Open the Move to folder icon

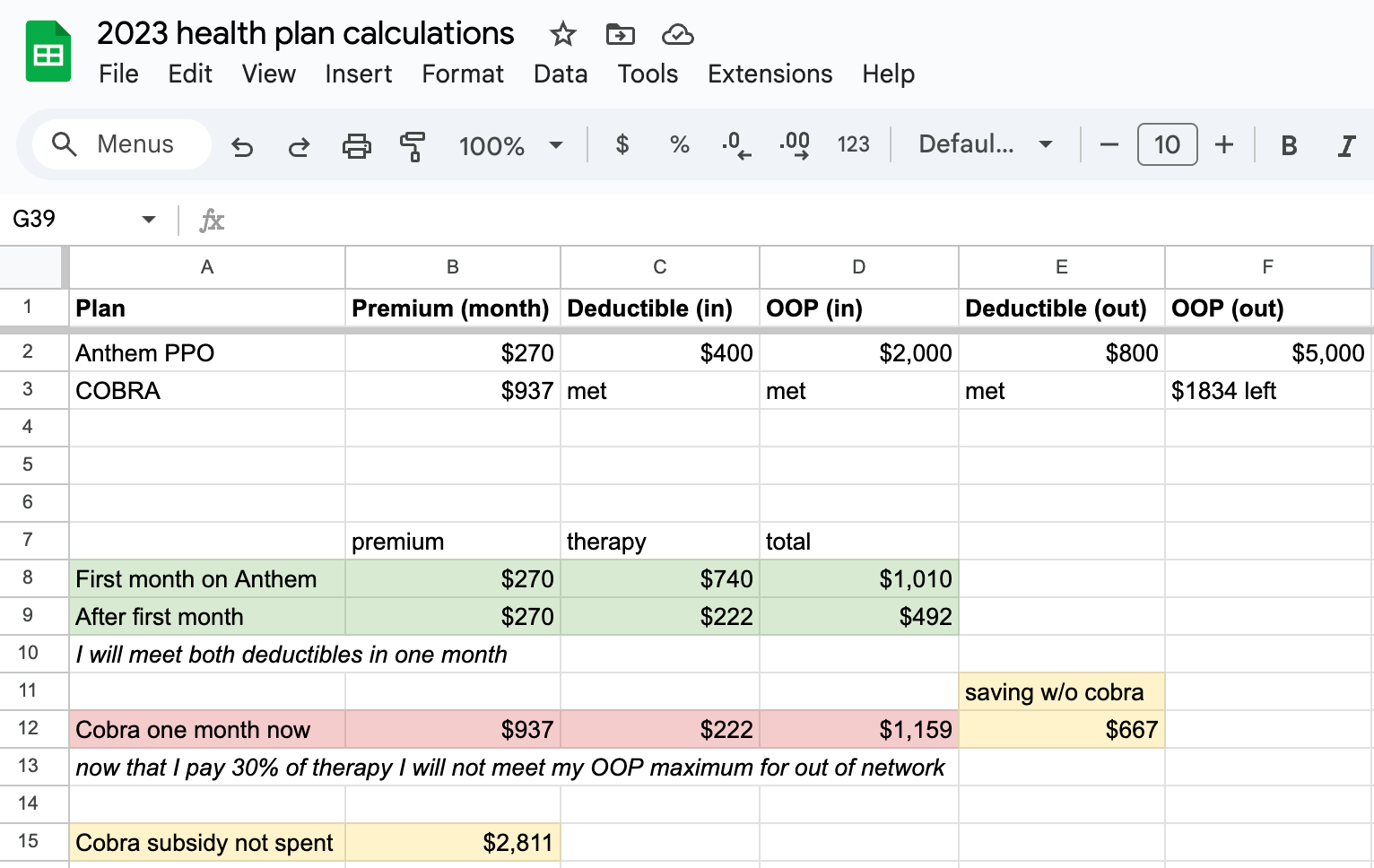coord(620,35)
